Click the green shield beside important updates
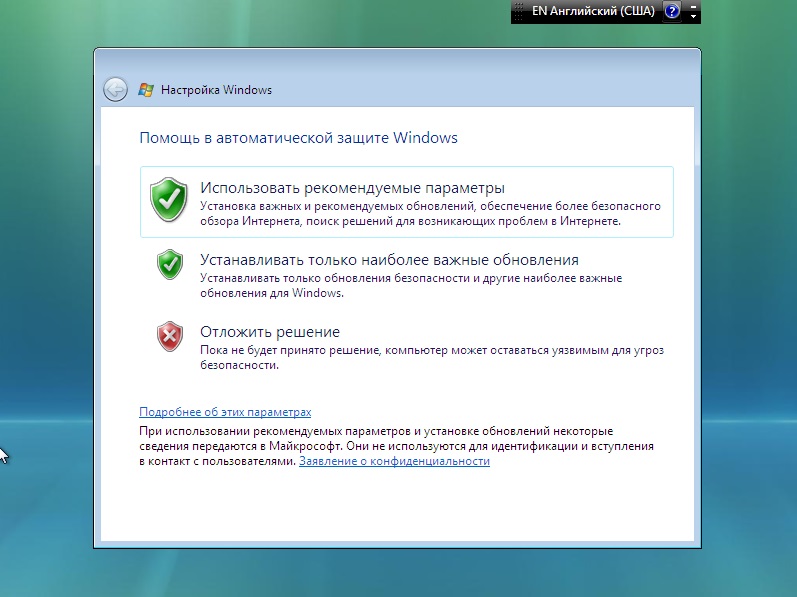Viewport: 797px width, 597px height. pos(170,264)
